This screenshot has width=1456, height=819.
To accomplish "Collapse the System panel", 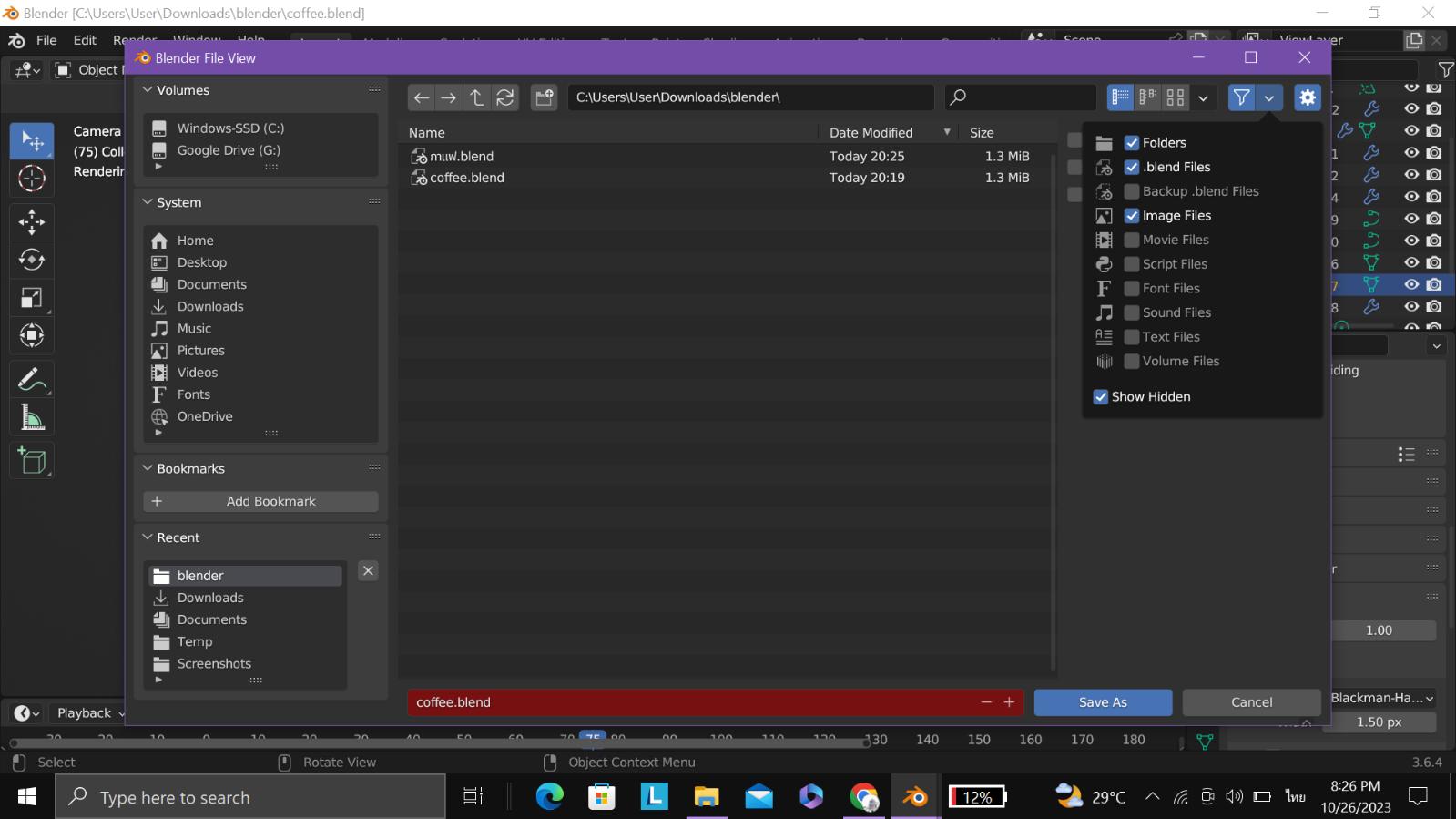I will (148, 202).
